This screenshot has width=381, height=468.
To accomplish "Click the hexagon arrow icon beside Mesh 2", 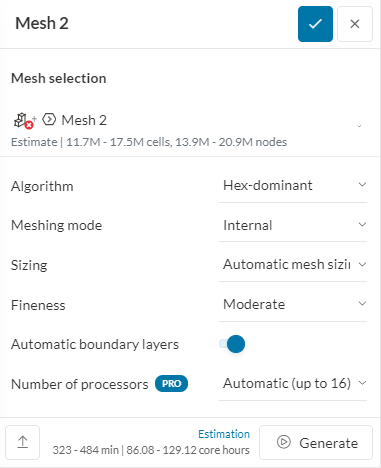I will coord(49,119).
